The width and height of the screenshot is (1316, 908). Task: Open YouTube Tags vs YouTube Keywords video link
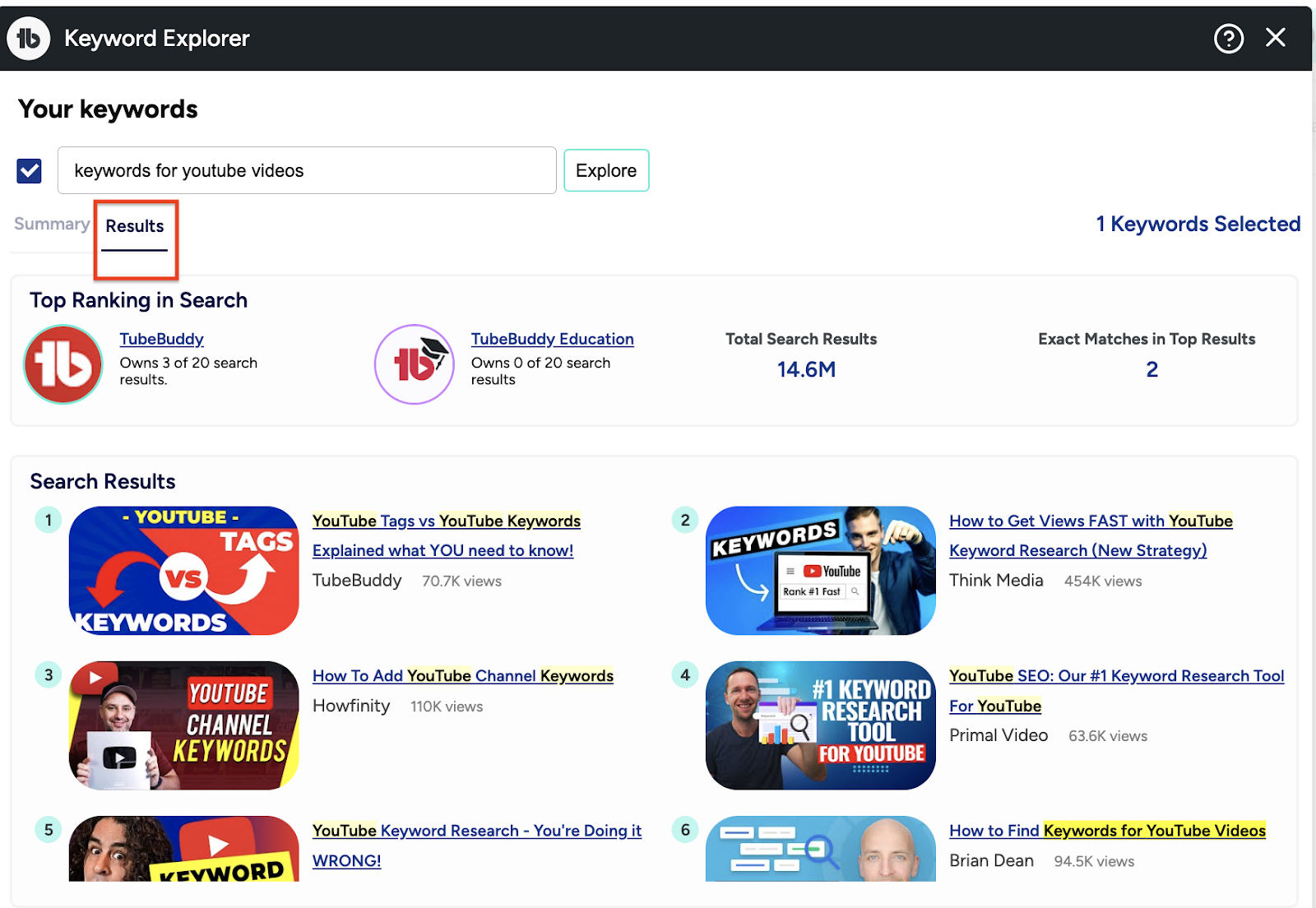point(447,535)
